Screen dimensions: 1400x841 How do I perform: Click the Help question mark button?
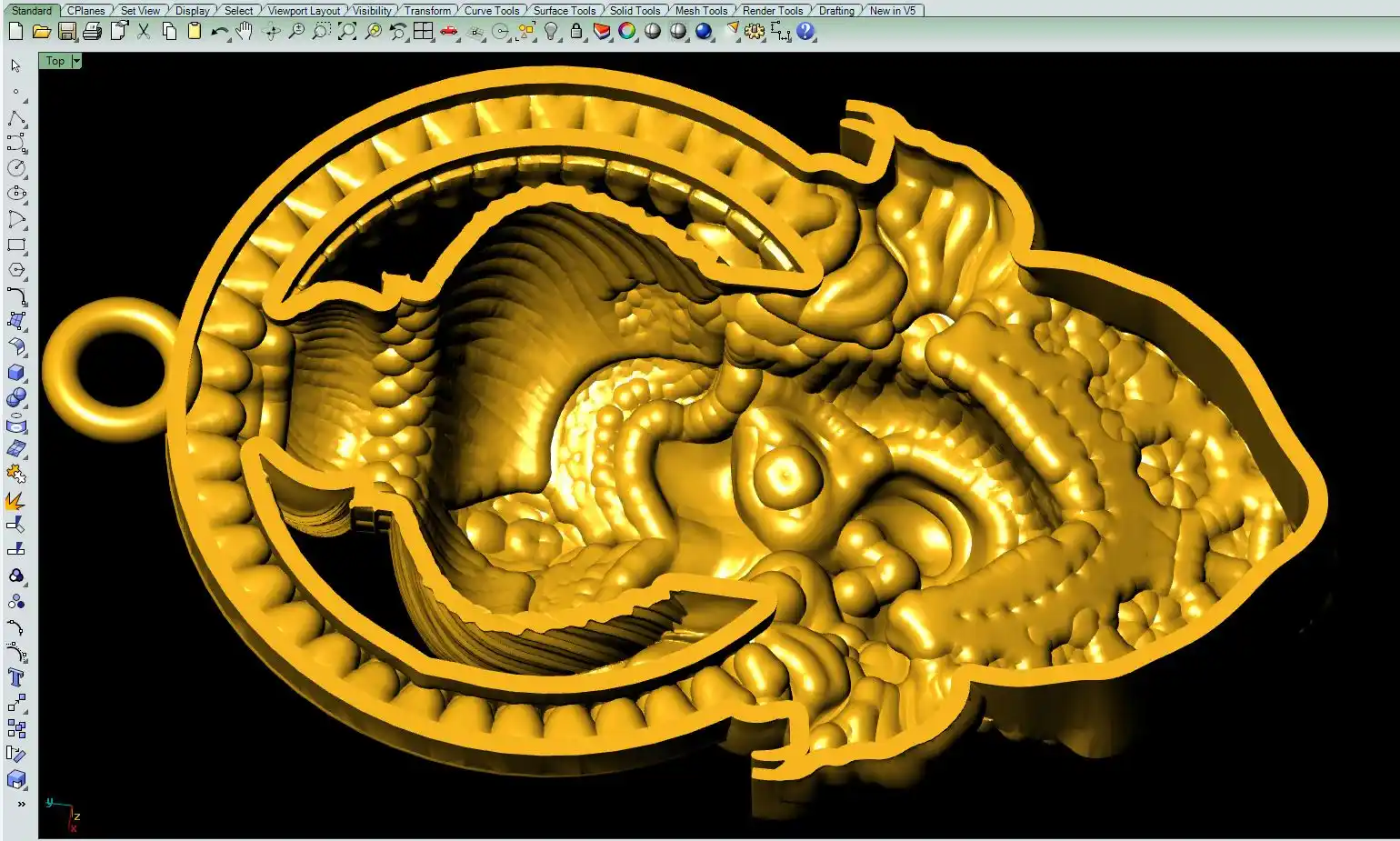click(x=805, y=32)
